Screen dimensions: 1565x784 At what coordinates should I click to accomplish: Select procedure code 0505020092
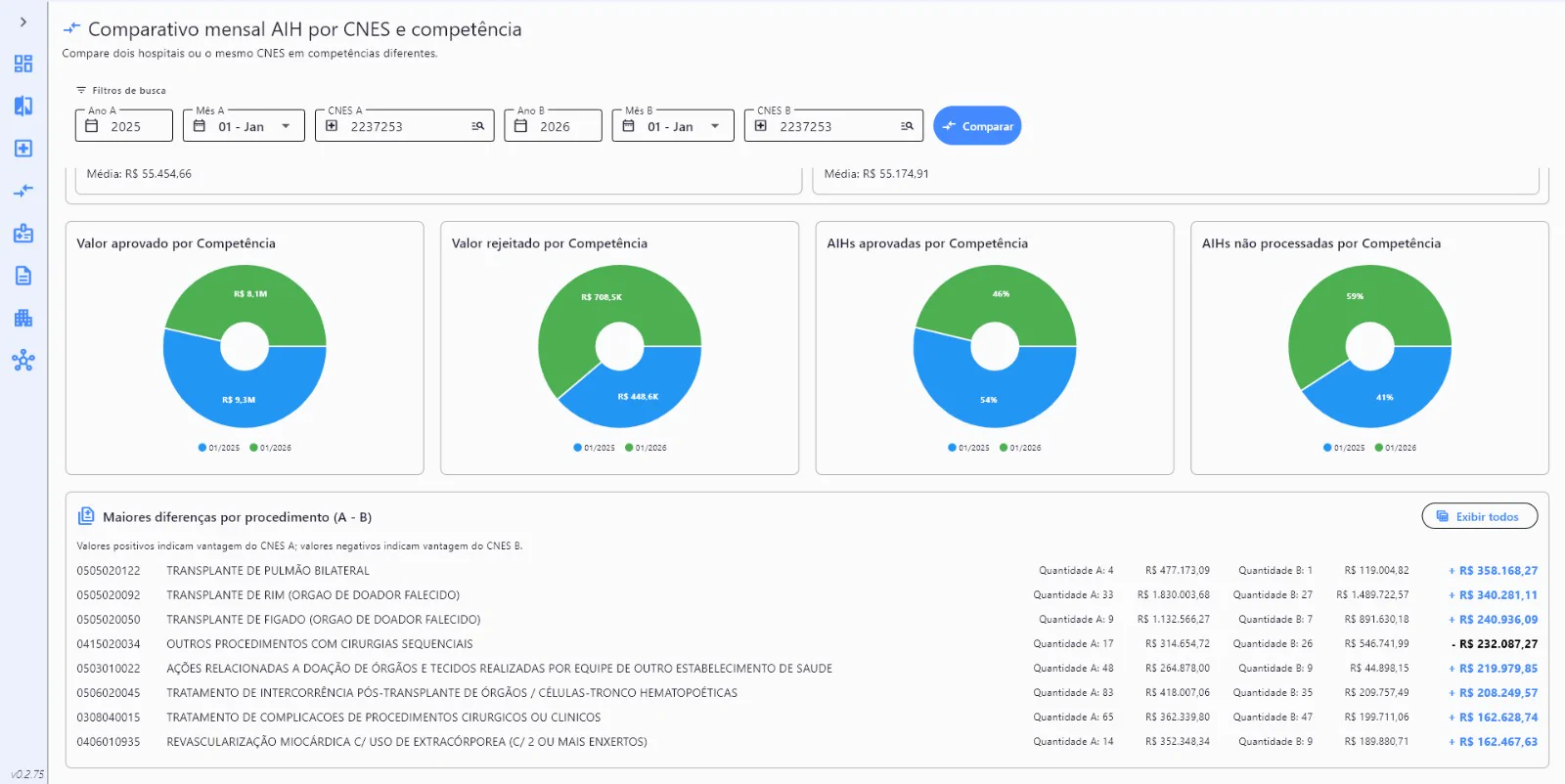109,594
